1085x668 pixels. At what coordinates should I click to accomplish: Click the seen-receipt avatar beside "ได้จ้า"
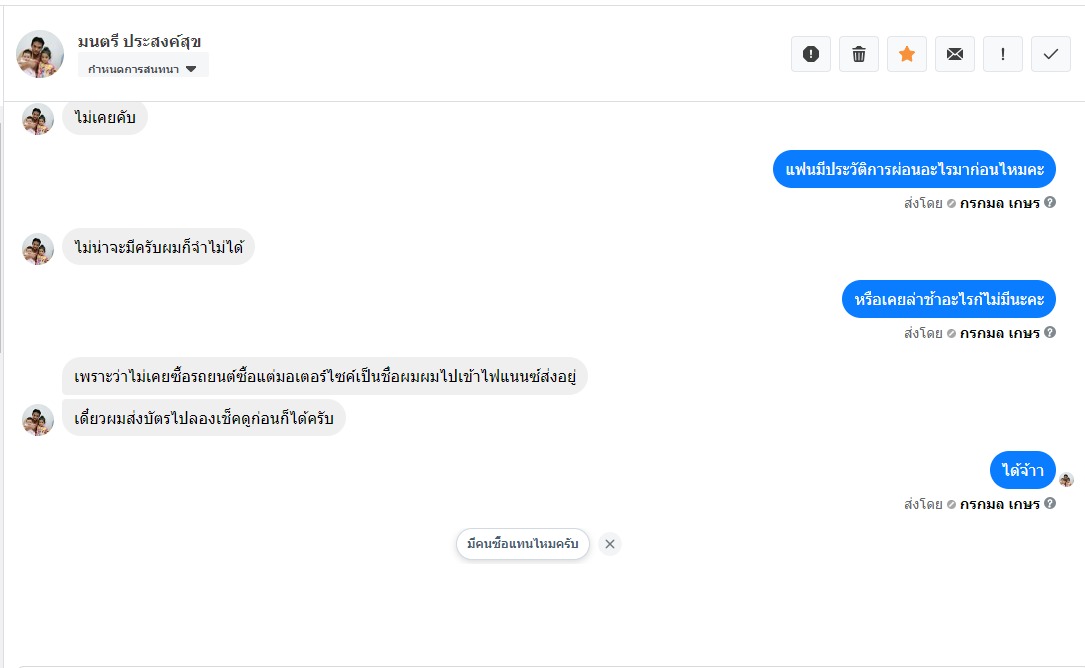1066,480
